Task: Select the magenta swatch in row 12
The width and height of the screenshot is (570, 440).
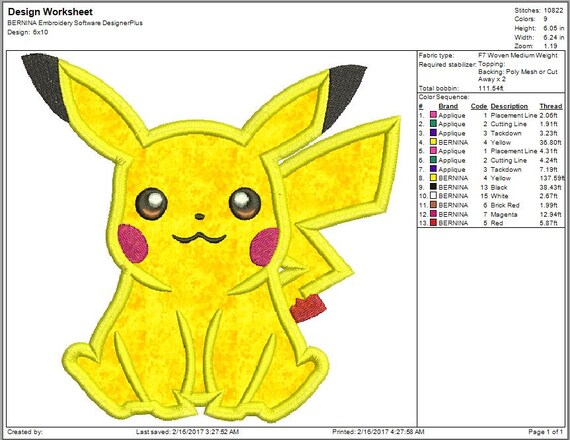Action: click(x=433, y=214)
